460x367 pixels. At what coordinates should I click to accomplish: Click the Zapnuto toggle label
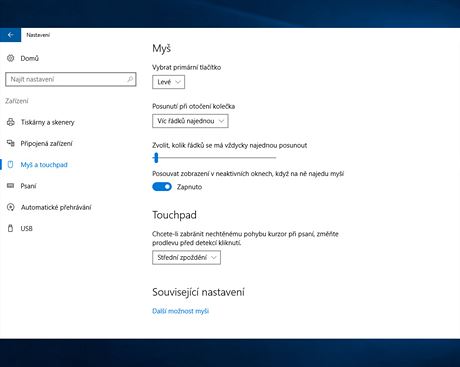[x=189, y=187]
